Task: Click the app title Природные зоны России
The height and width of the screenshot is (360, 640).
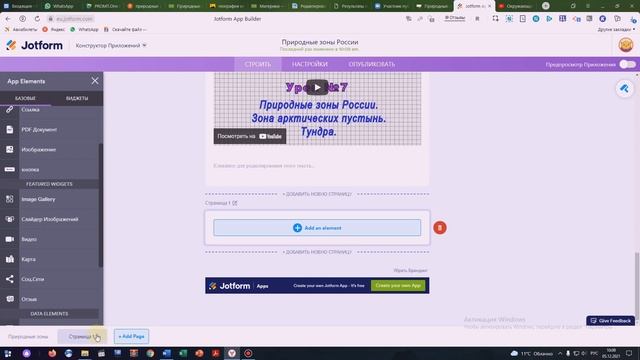Action: click(x=320, y=42)
